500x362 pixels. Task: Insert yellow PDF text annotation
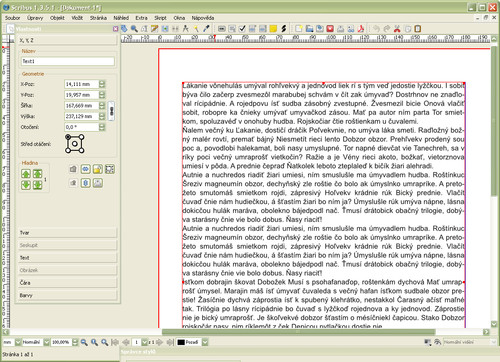(x=273, y=29)
